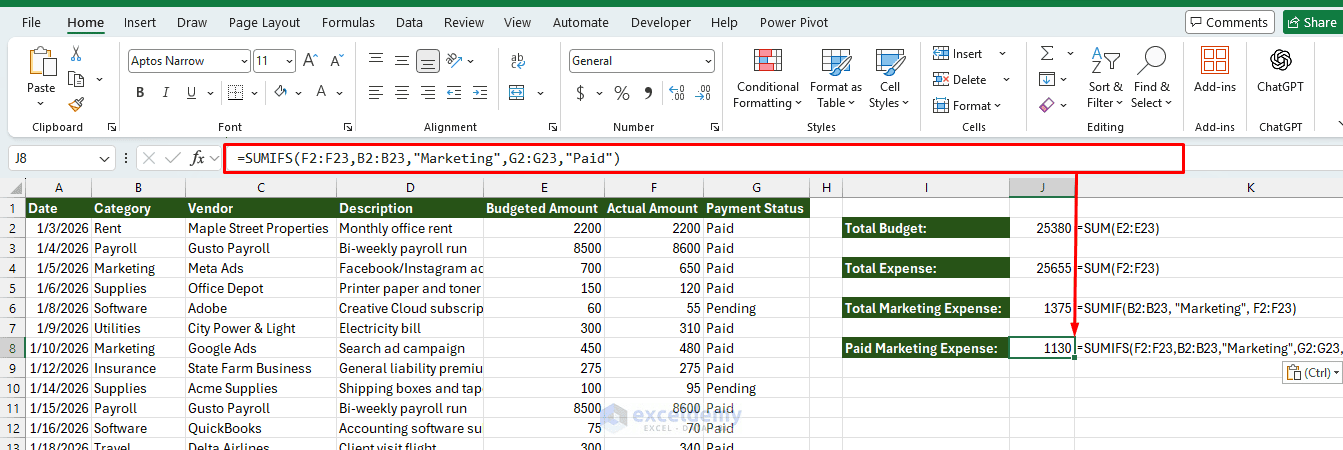Launch the ChatGPT add-in
The height and width of the screenshot is (450, 1343).
1279,70
